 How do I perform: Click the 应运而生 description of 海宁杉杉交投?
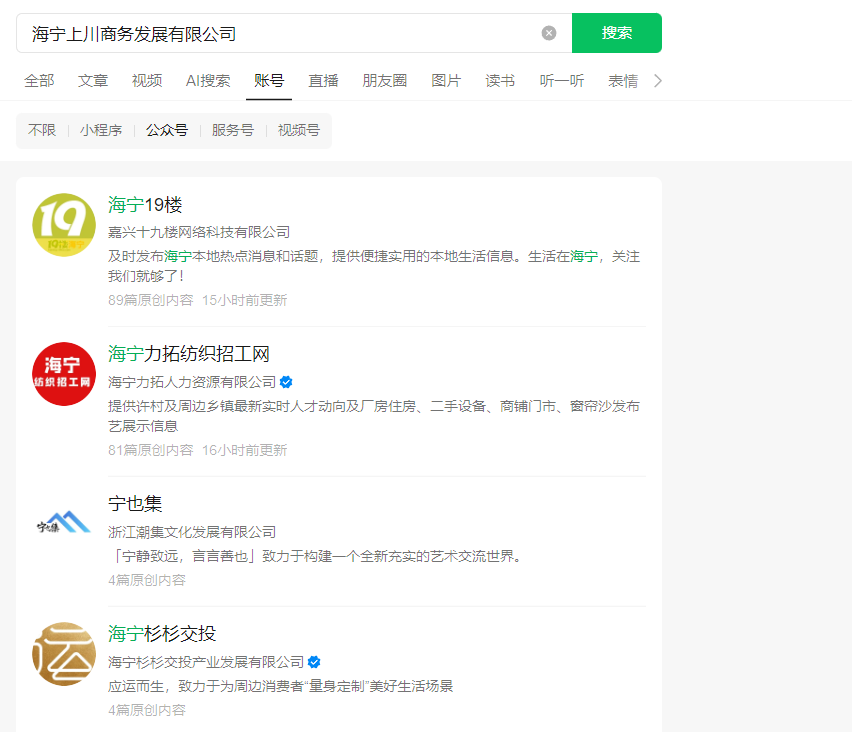(280, 686)
